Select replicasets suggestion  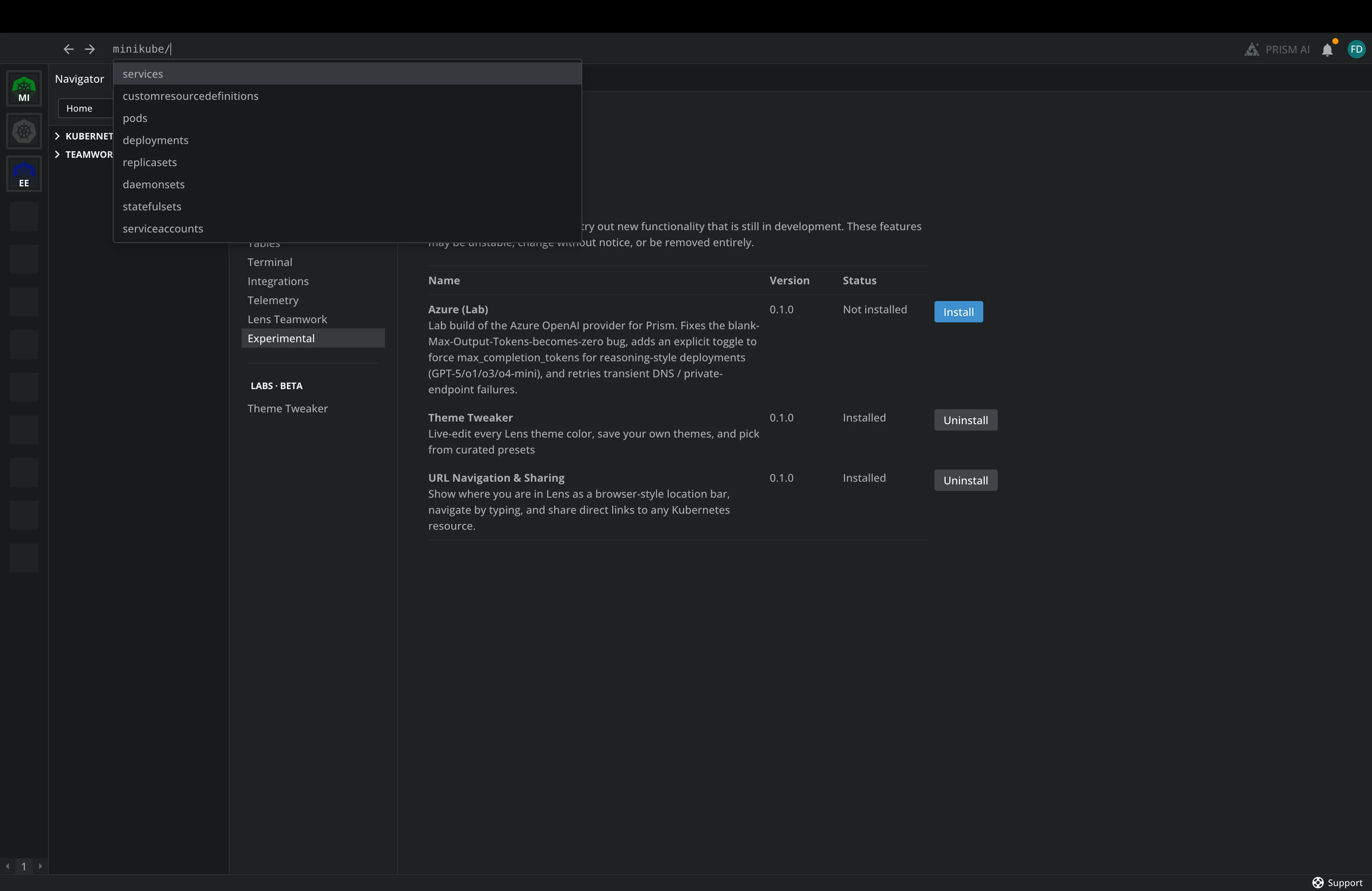347,162
